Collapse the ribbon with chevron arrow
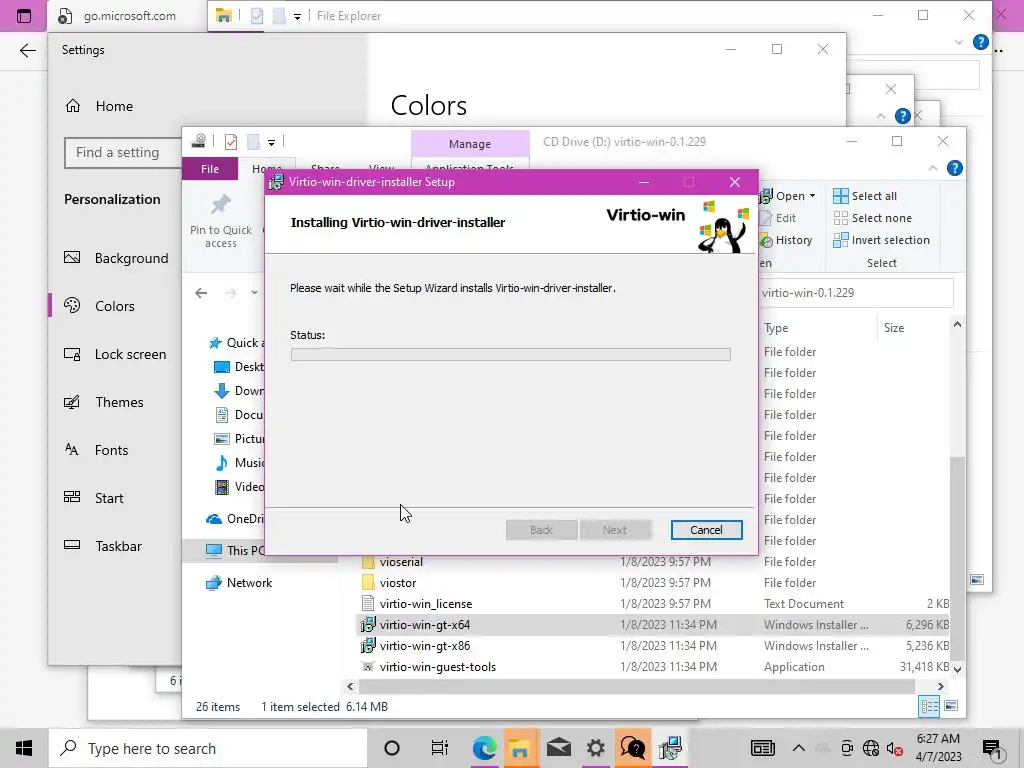Image resolution: width=1024 pixels, height=768 pixels. [933, 168]
